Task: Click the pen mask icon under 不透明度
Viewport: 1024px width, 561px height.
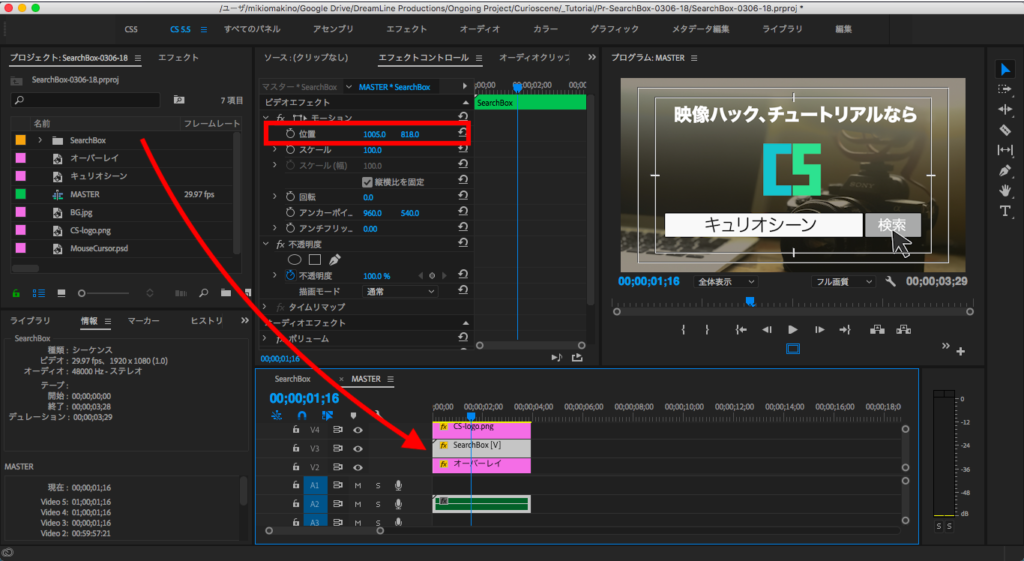Action: tap(334, 260)
